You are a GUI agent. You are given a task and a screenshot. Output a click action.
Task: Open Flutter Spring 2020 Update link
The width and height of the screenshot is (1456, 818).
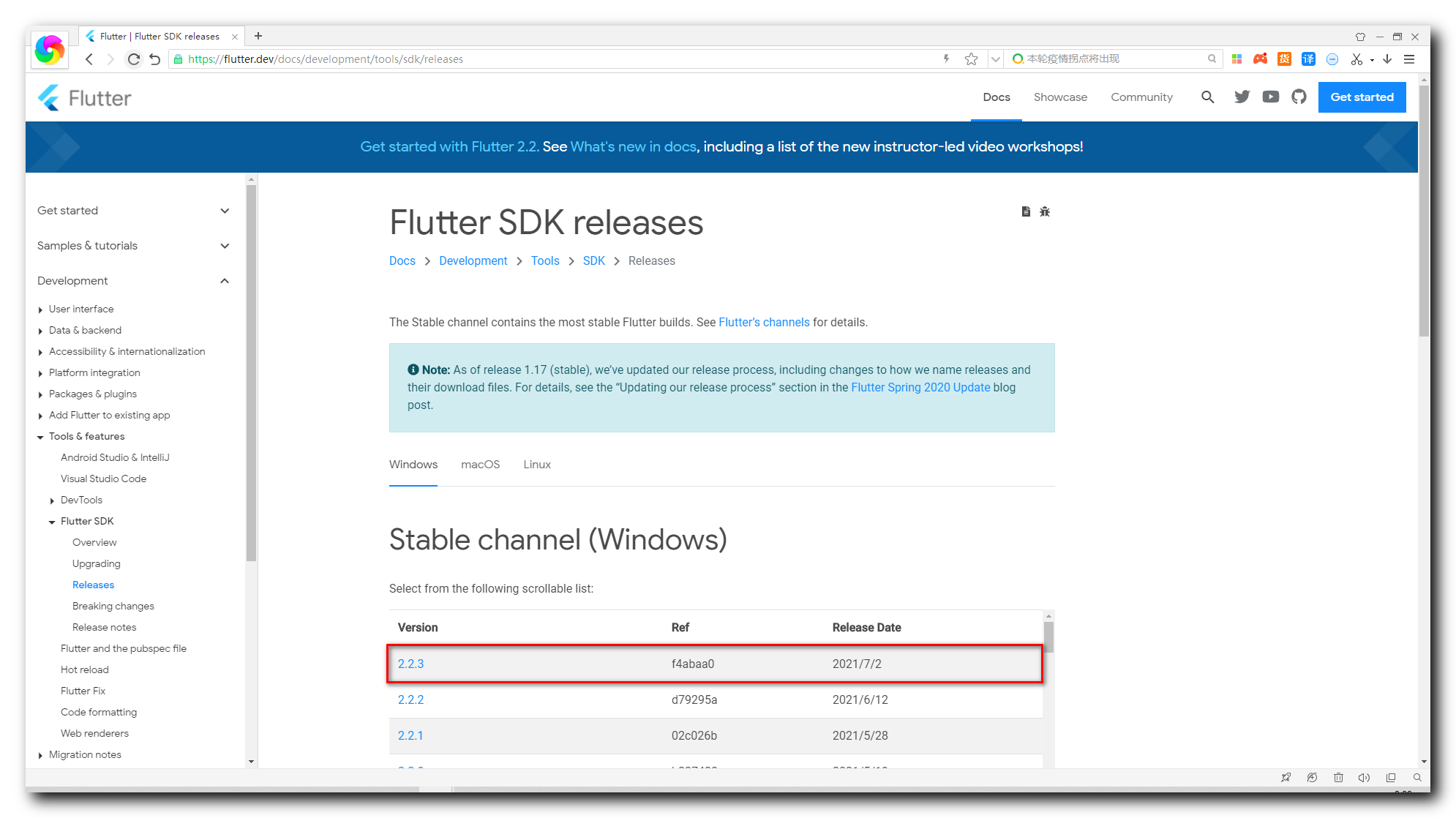pyautogui.click(x=920, y=388)
